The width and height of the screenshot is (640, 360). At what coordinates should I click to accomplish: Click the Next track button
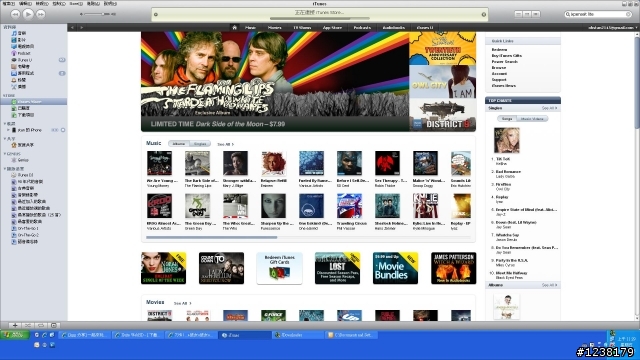coord(40,14)
